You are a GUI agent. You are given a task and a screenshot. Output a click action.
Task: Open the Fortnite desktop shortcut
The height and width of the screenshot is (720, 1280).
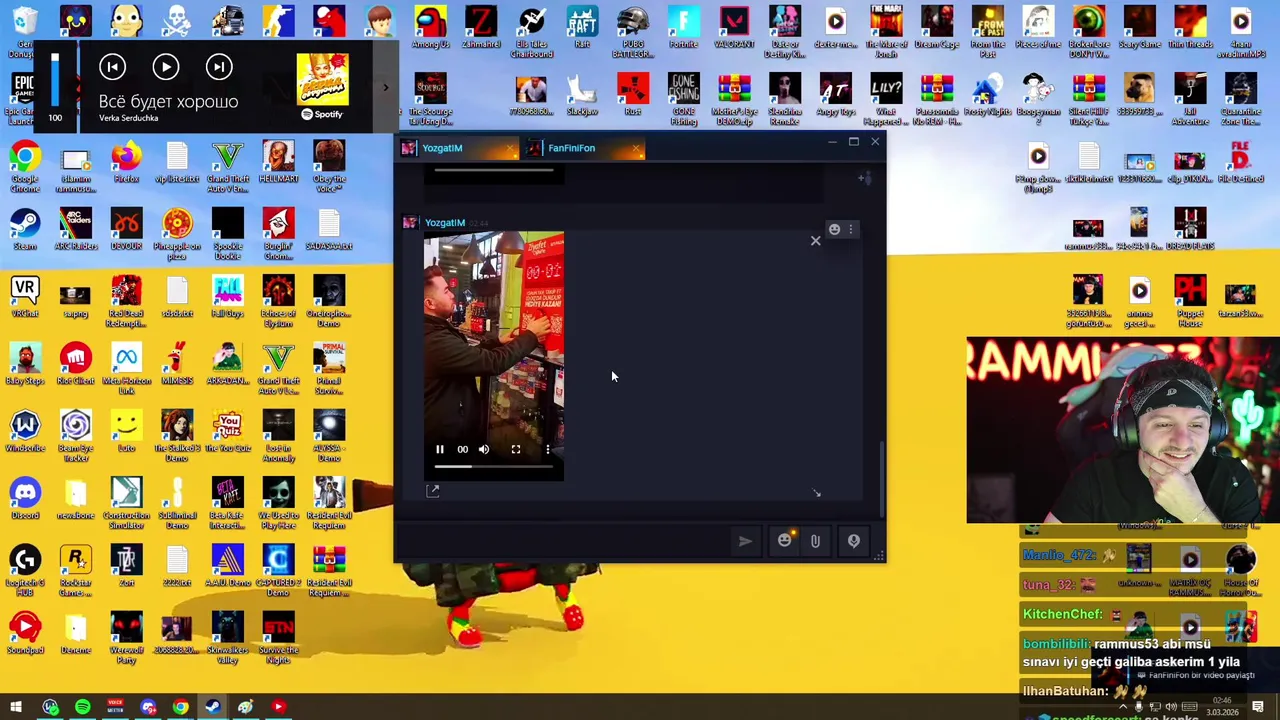click(x=683, y=28)
